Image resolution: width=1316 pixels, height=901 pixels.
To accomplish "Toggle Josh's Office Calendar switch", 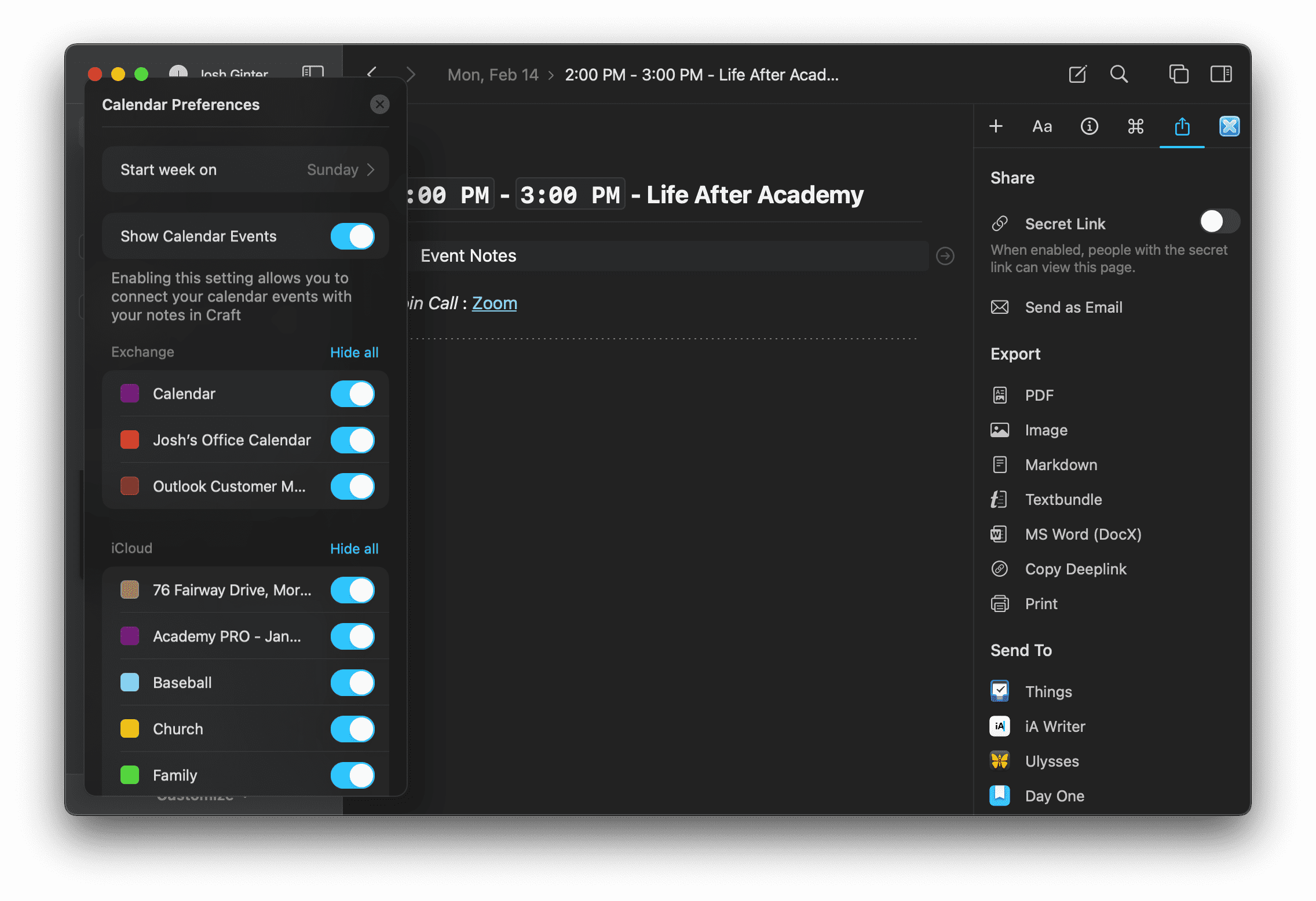I will tap(353, 440).
